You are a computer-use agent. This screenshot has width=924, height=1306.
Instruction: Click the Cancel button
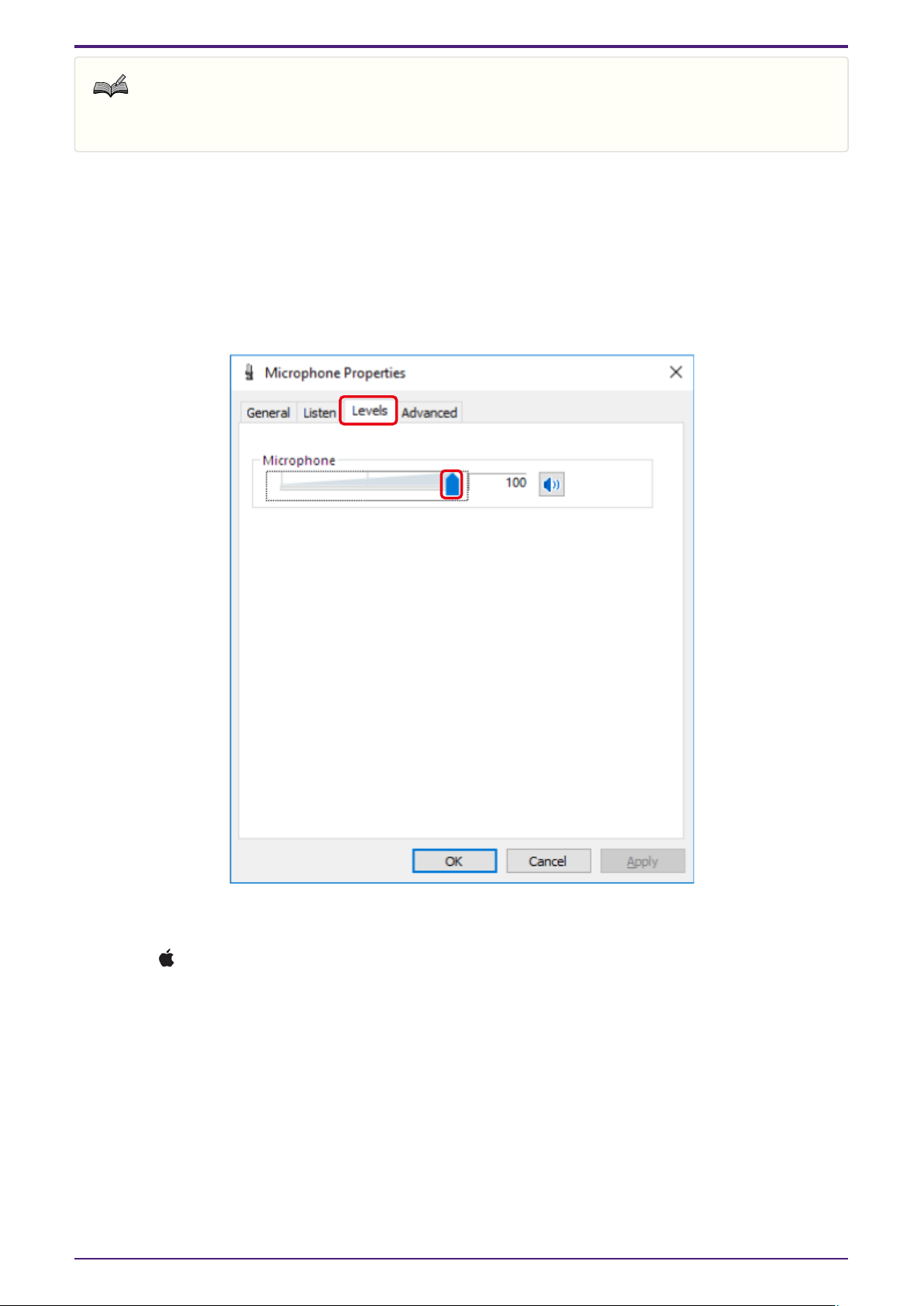[548, 861]
